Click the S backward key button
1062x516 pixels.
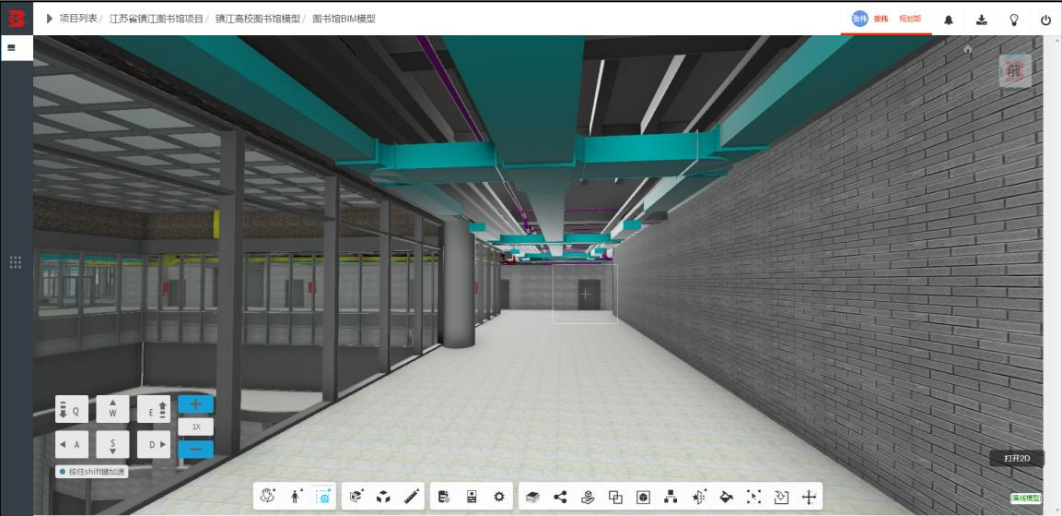(112, 444)
